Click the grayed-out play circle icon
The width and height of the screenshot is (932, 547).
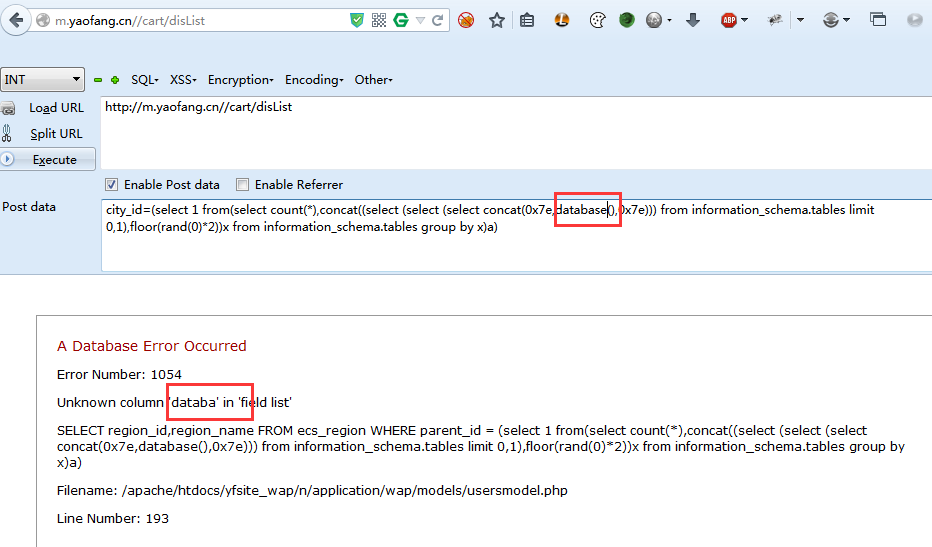click(915, 21)
